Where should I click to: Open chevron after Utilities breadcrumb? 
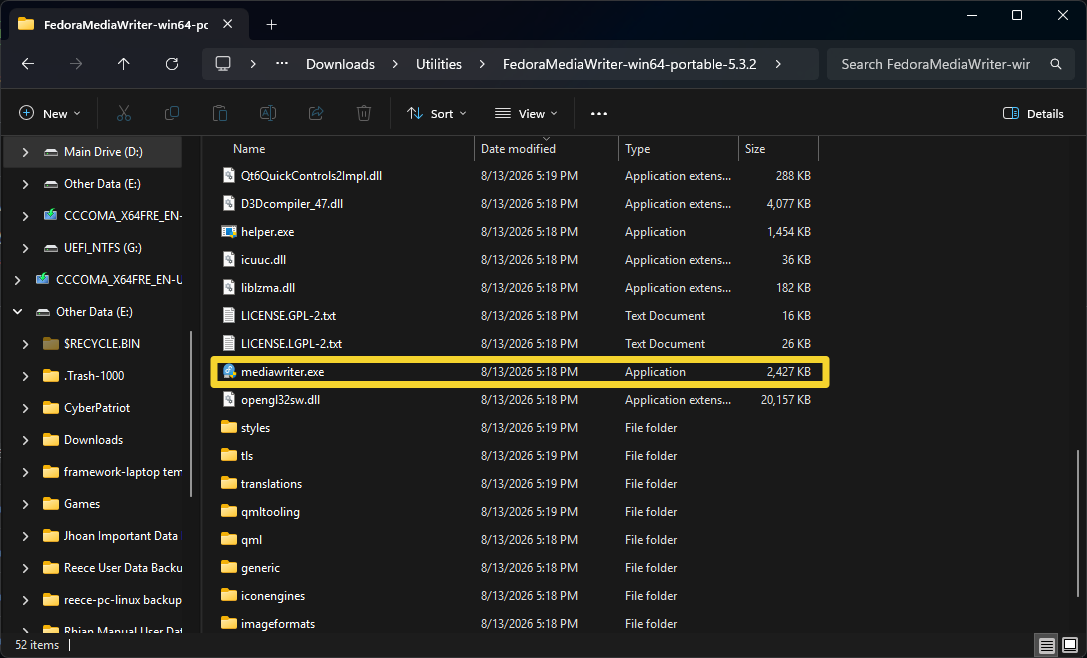tap(482, 64)
